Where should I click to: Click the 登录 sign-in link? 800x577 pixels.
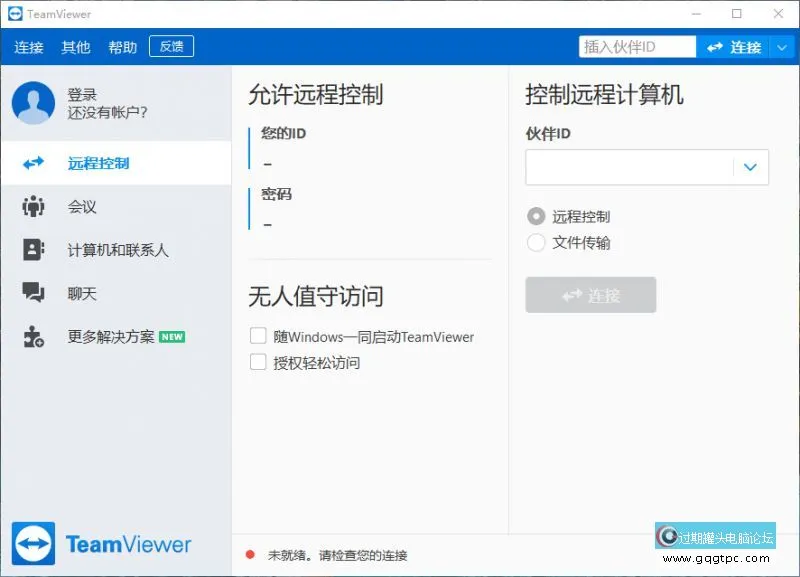click(82, 95)
